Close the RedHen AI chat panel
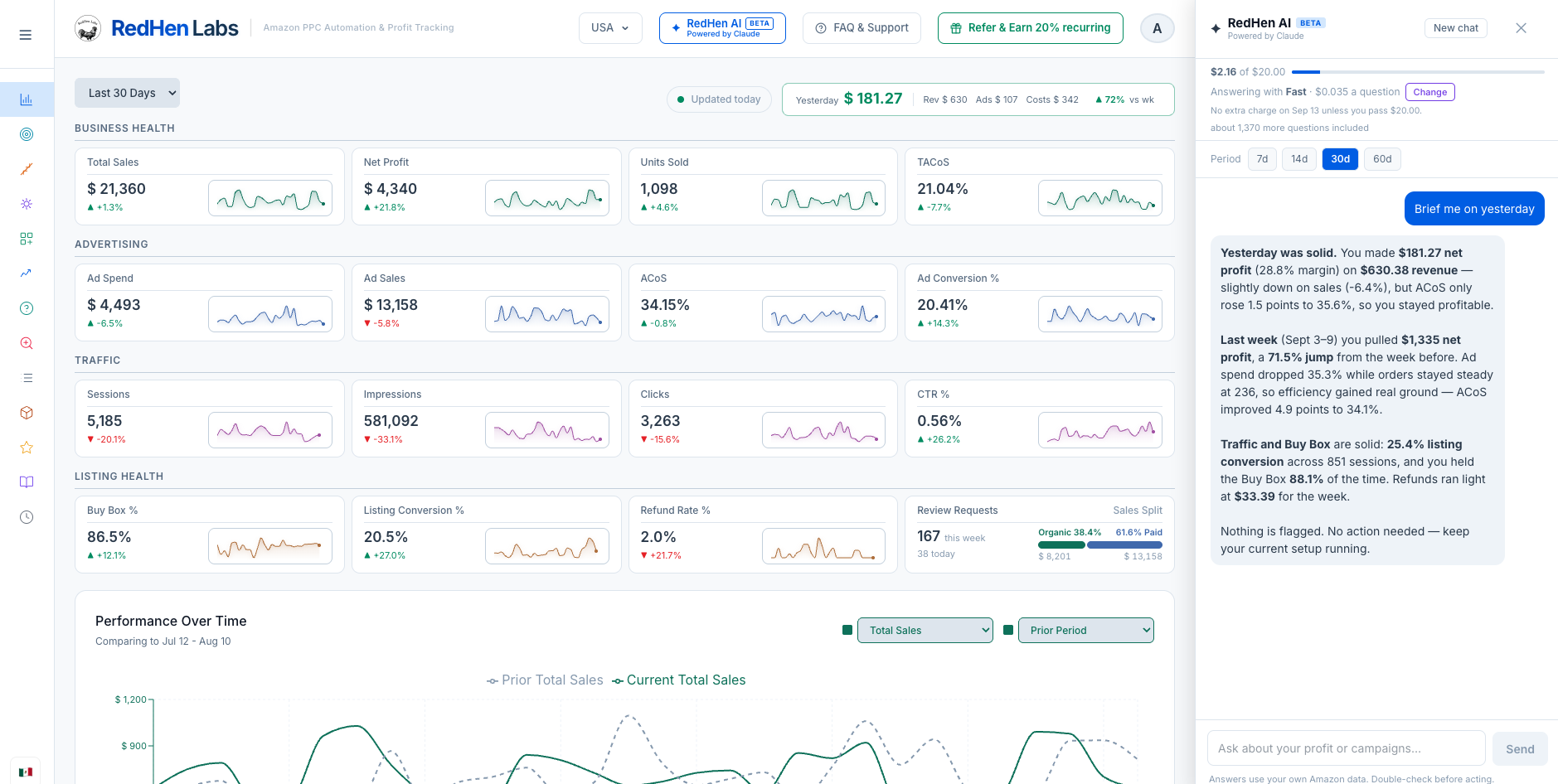Viewport: 1558px width, 784px height. pos(1521,28)
